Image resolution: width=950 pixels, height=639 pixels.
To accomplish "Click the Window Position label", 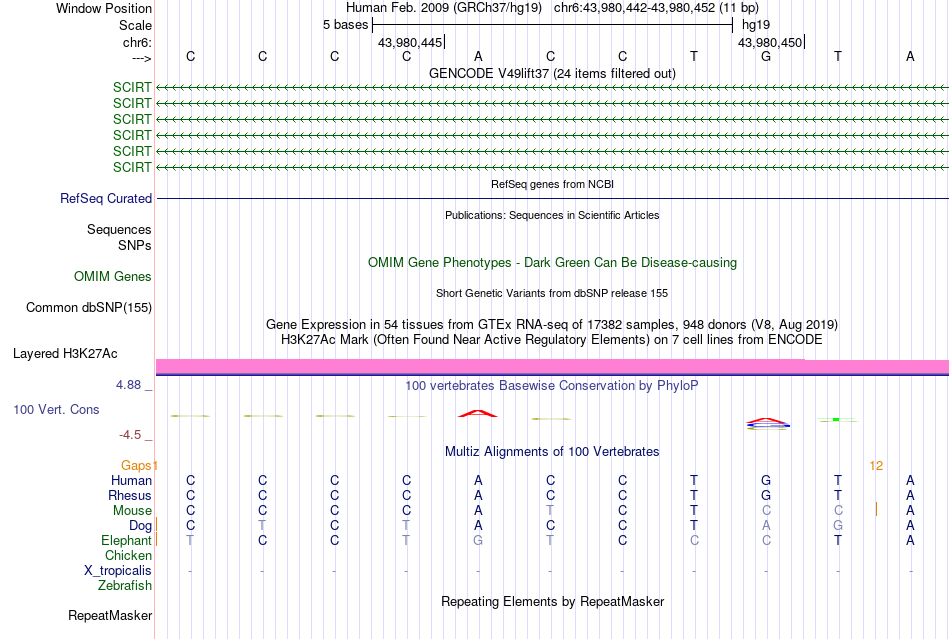I will (x=104, y=8).
